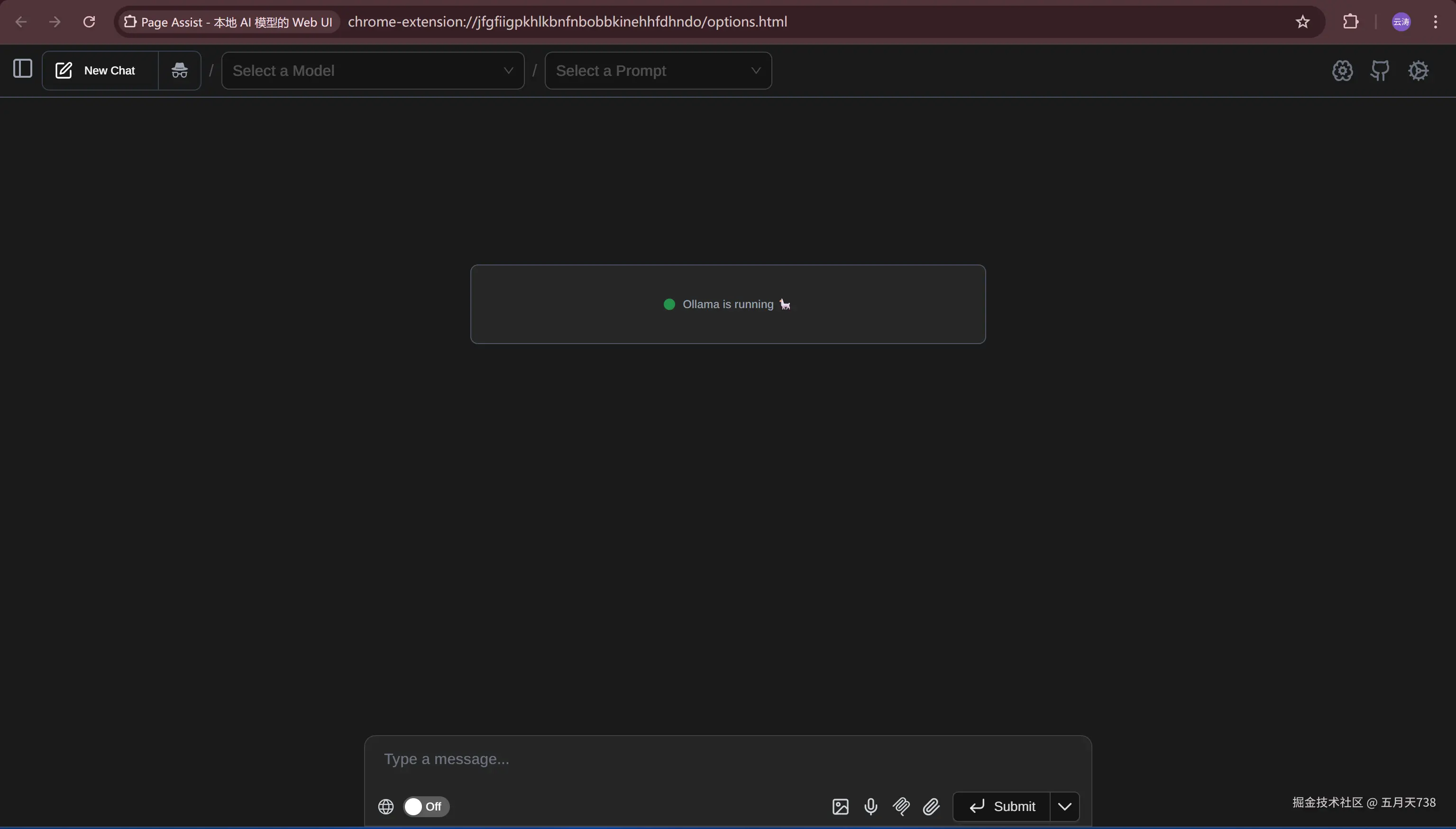Upload an image to the chat
Screen dimensions: 1456x829
(840, 806)
